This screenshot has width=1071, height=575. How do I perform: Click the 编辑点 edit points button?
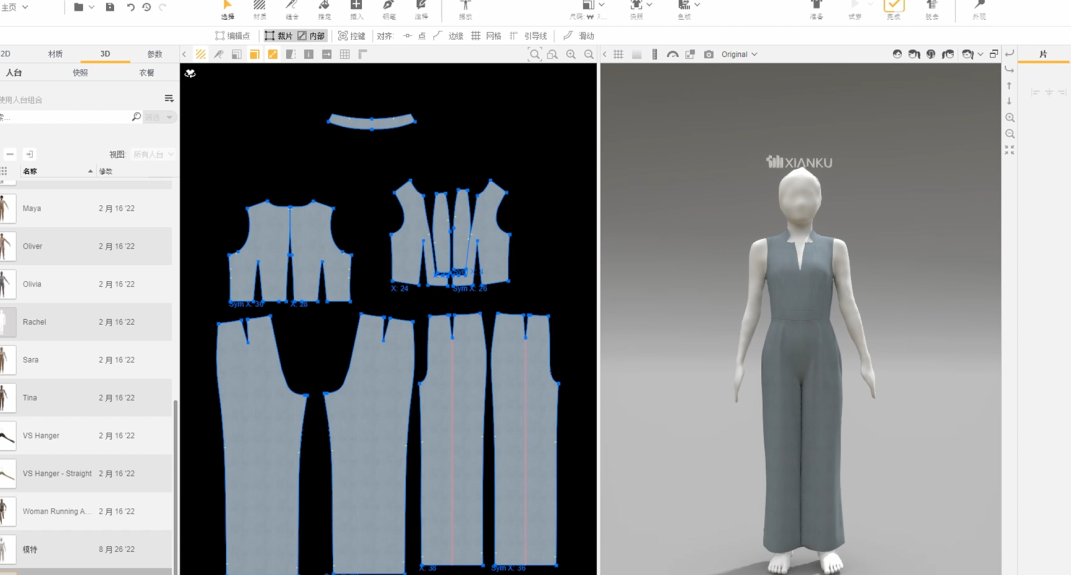tap(233, 36)
